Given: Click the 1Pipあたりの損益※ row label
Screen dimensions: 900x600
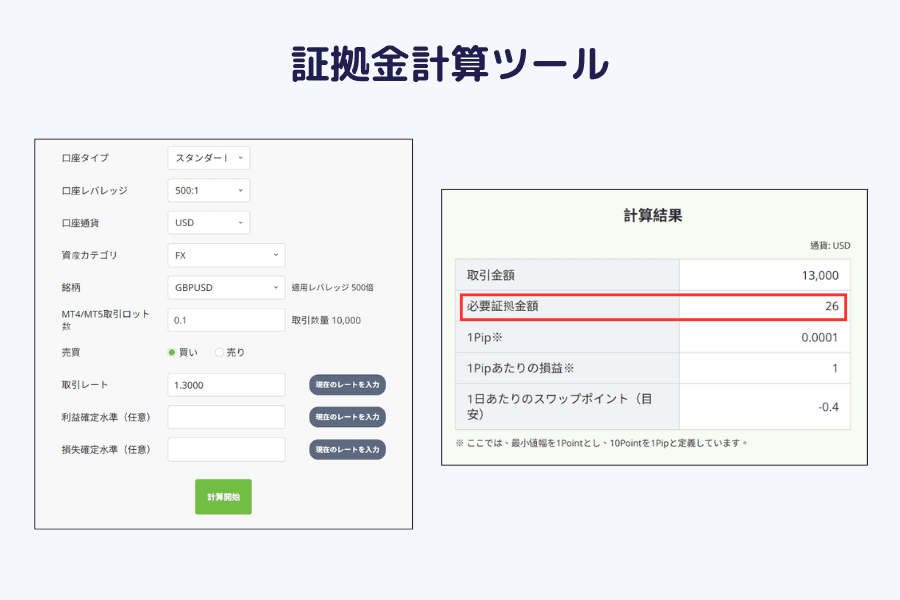Looking at the screenshot, I should (x=521, y=368).
